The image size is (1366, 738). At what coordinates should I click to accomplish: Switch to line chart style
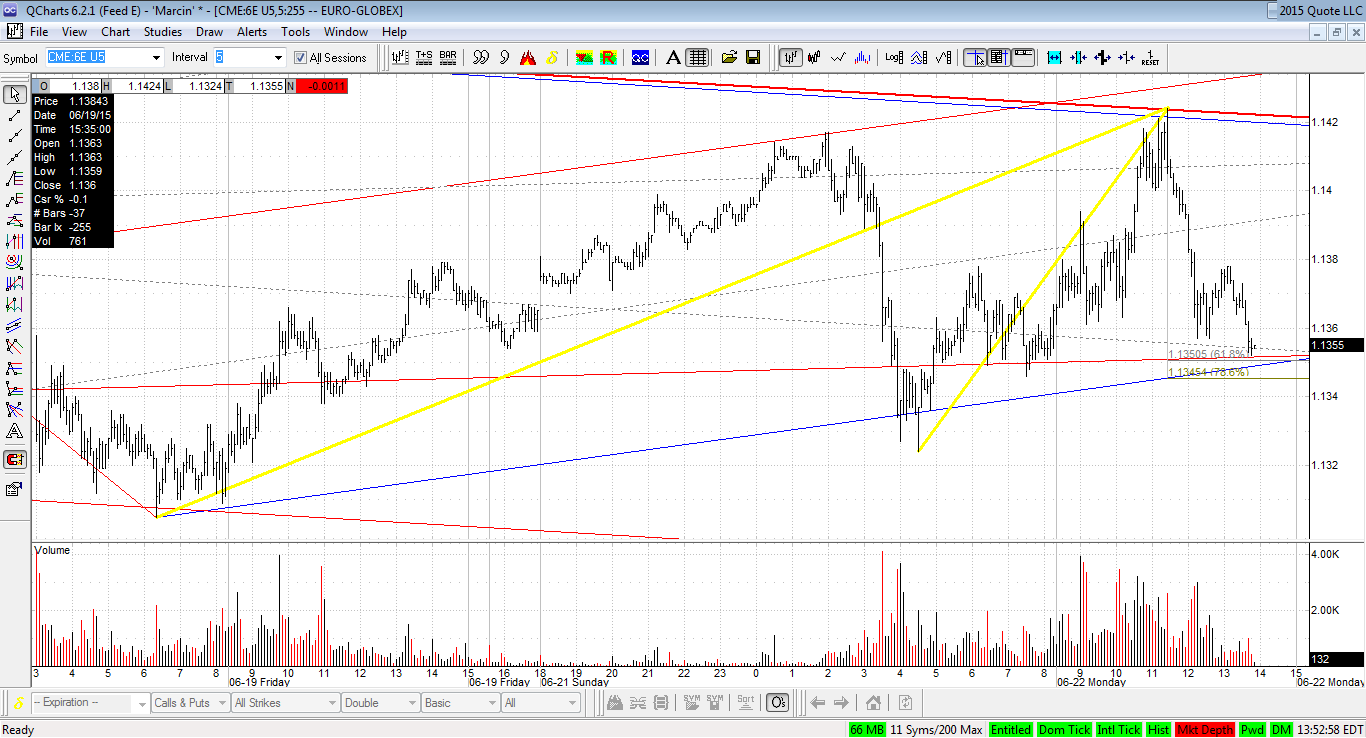point(839,58)
